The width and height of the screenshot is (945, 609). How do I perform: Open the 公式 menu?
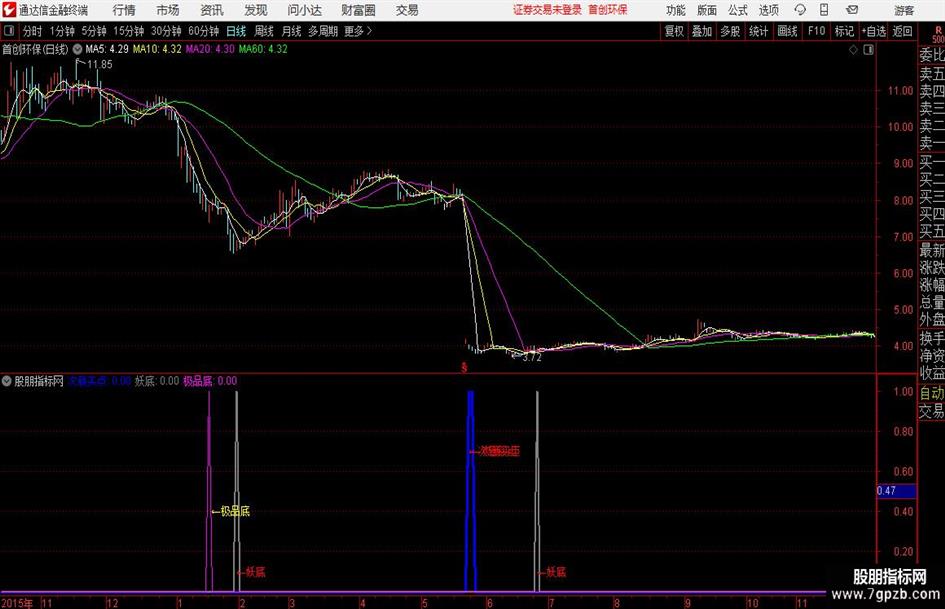(x=738, y=10)
